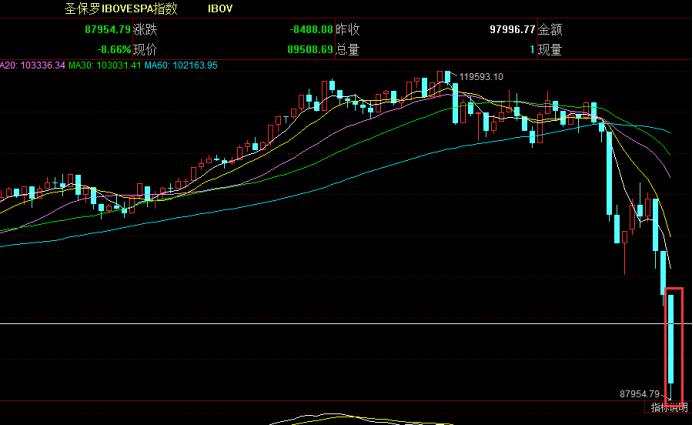This screenshot has height=425, width=693.
Task: Click the 圣保罗IBOVESPA指数 title
Action: pyautogui.click(x=121, y=8)
